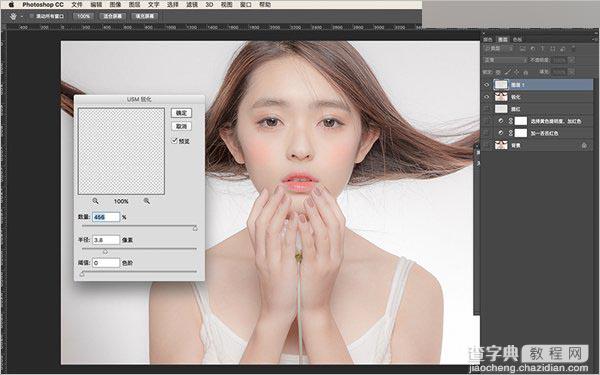Click the lock all padlock icon

click(x=526, y=72)
